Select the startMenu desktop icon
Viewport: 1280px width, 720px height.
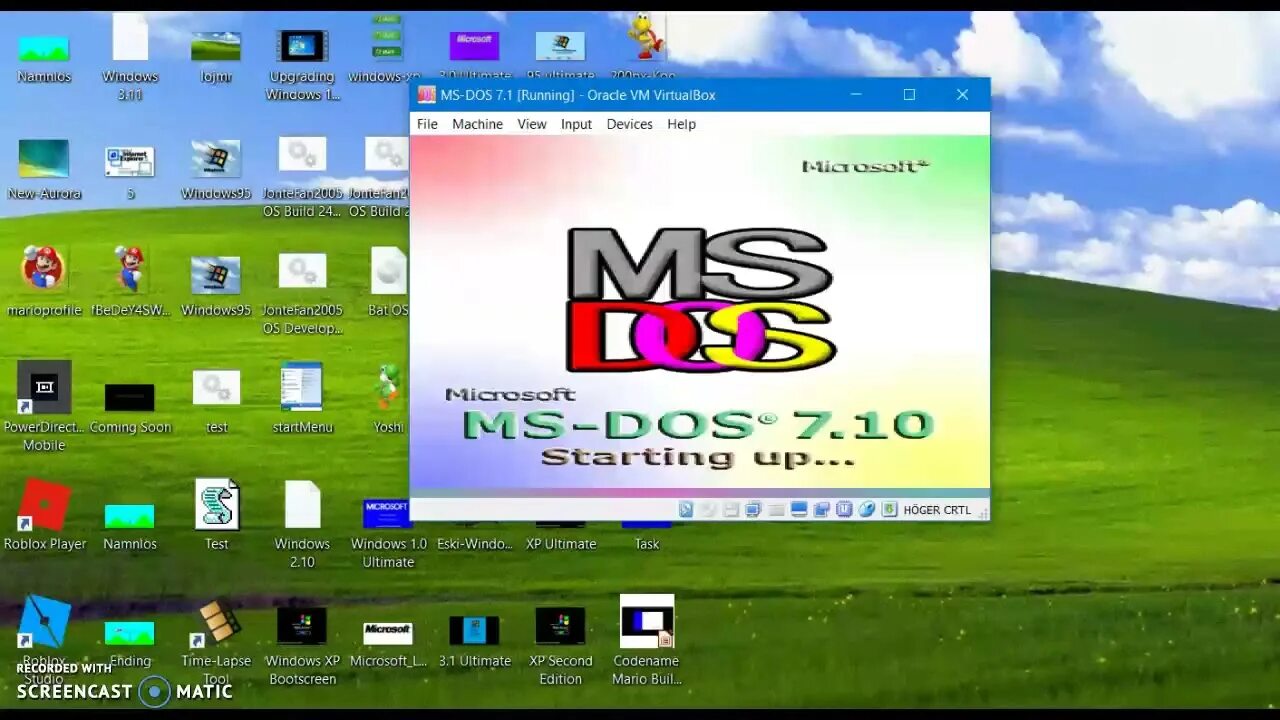[x=302, y=398]
